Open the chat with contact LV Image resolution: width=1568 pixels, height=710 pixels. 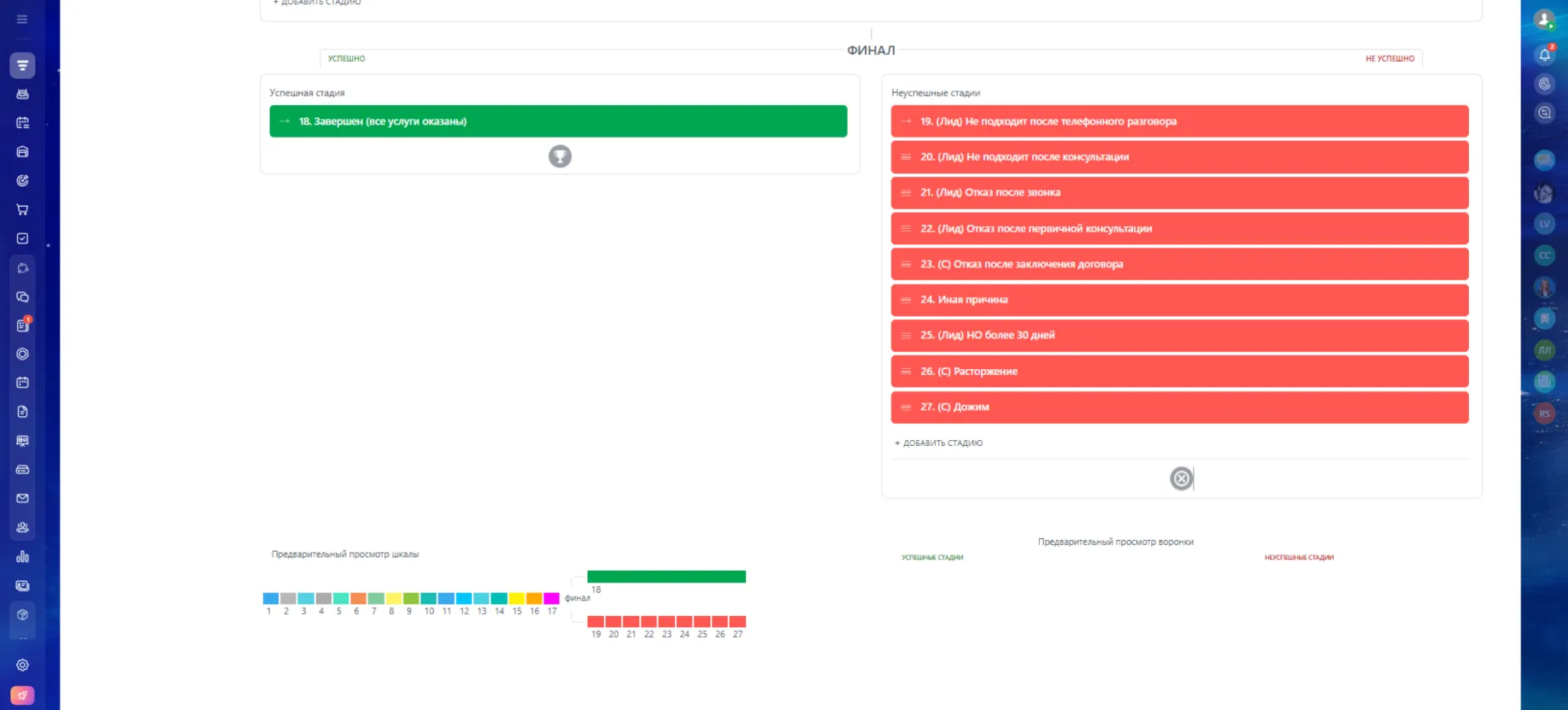[1544, 224]
